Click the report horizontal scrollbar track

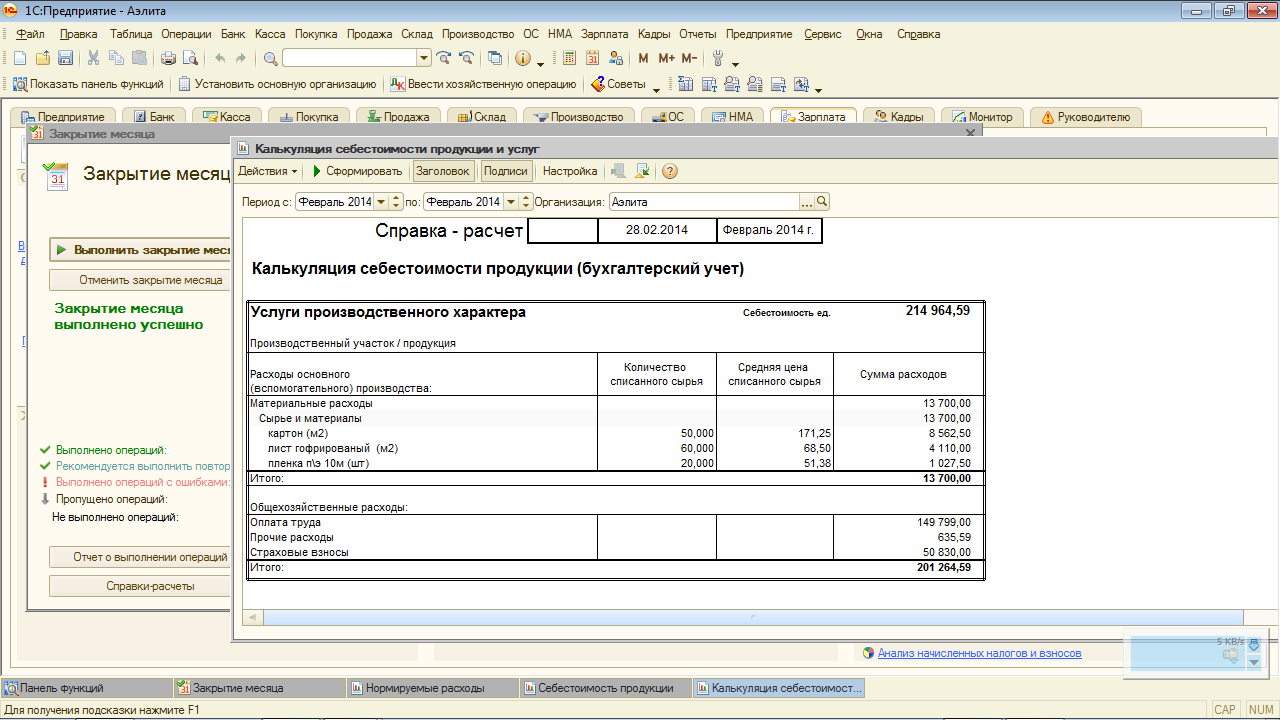[753, 618]
